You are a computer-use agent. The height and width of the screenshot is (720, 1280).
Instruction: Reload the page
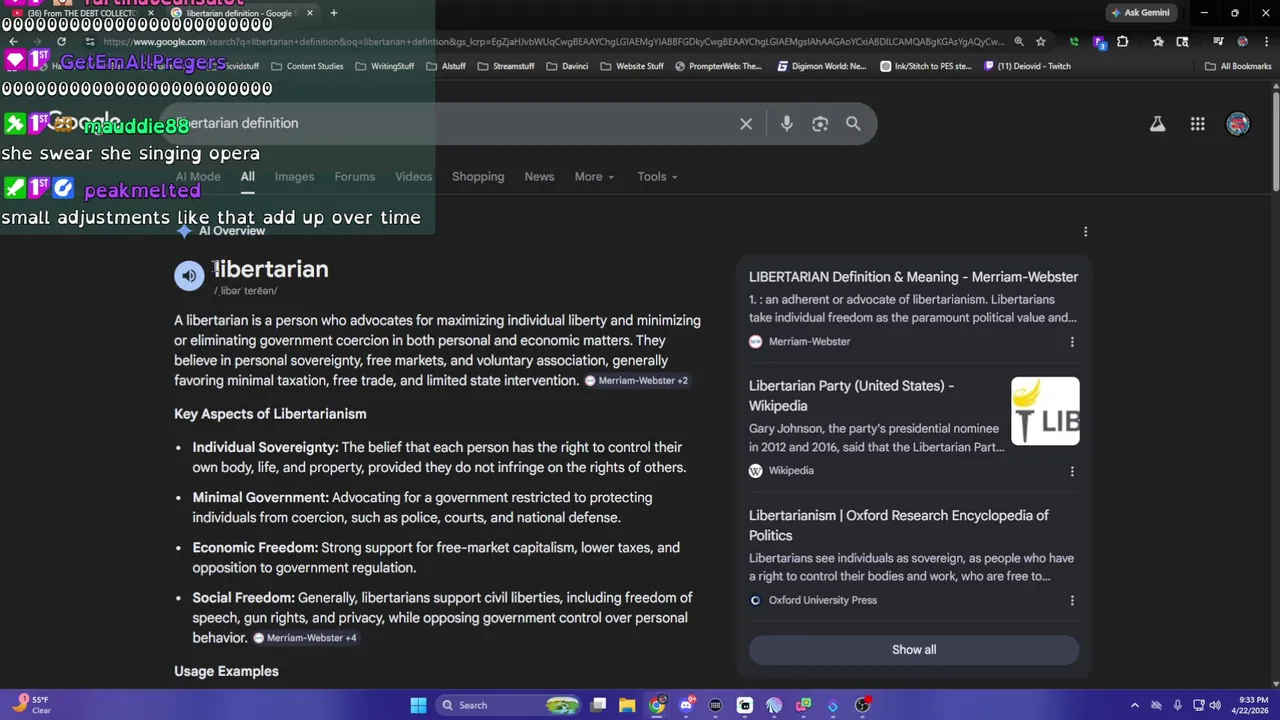tap(61, 42)
